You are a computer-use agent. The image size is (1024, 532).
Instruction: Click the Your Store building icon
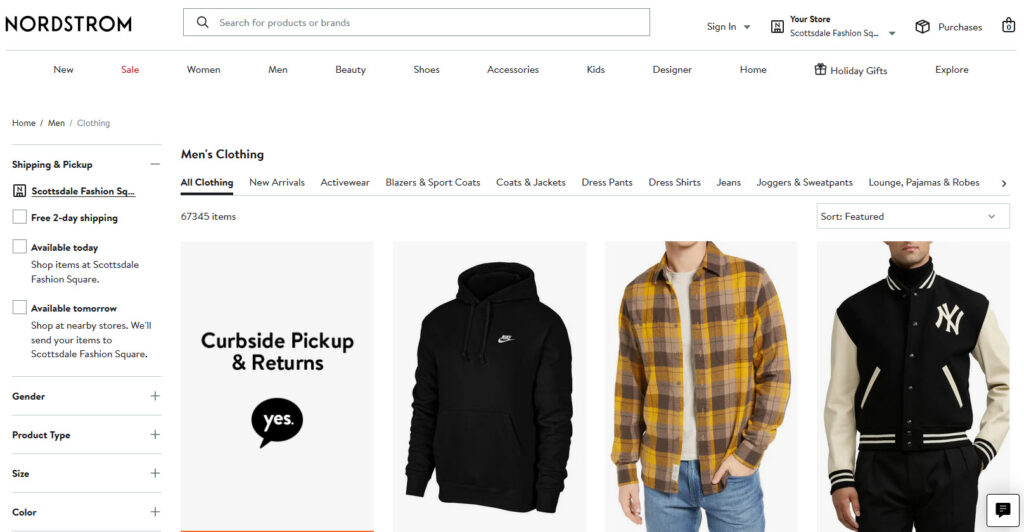[777, 27]
